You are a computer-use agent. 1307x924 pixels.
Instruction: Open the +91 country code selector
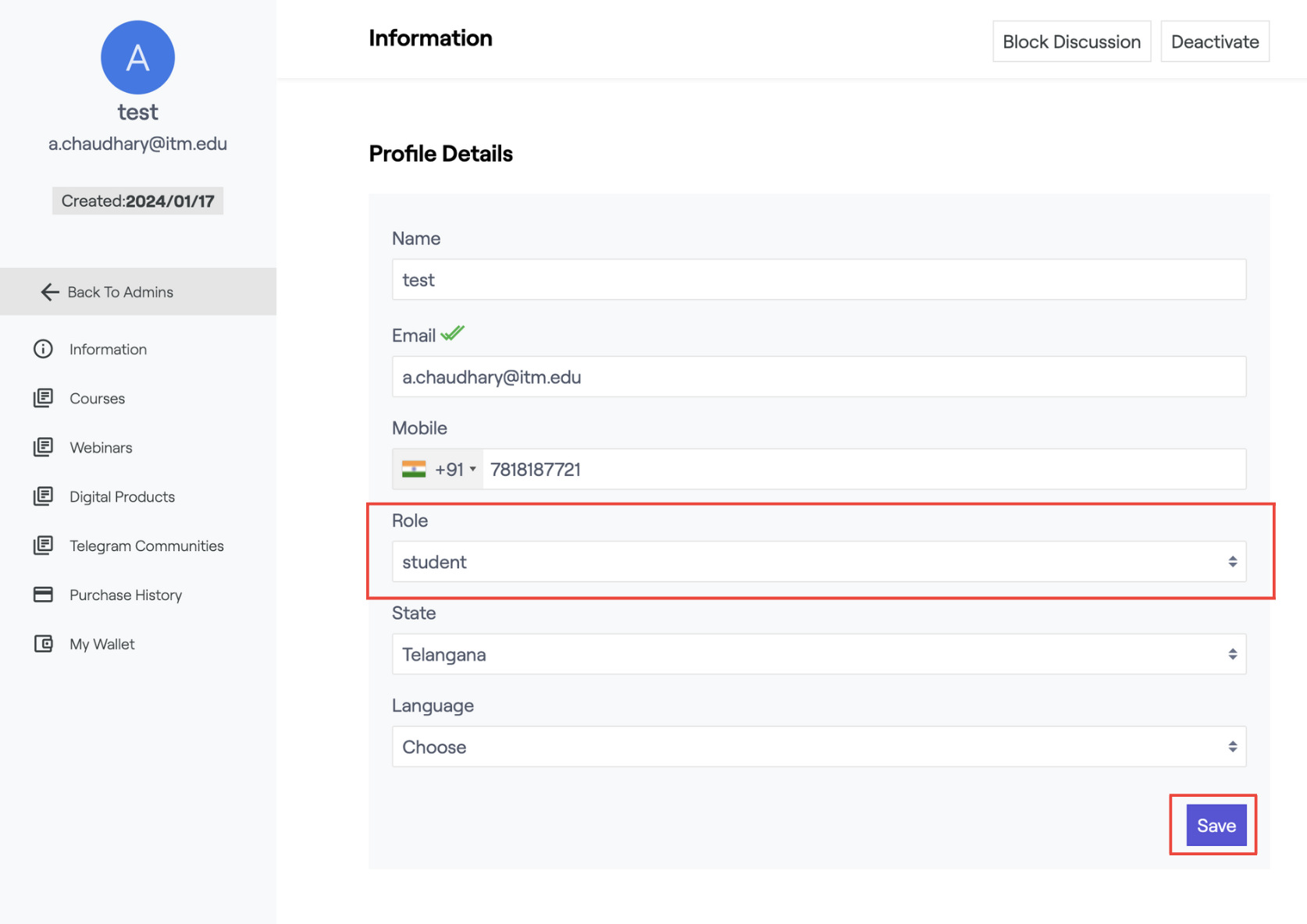(x=439, y=469)
